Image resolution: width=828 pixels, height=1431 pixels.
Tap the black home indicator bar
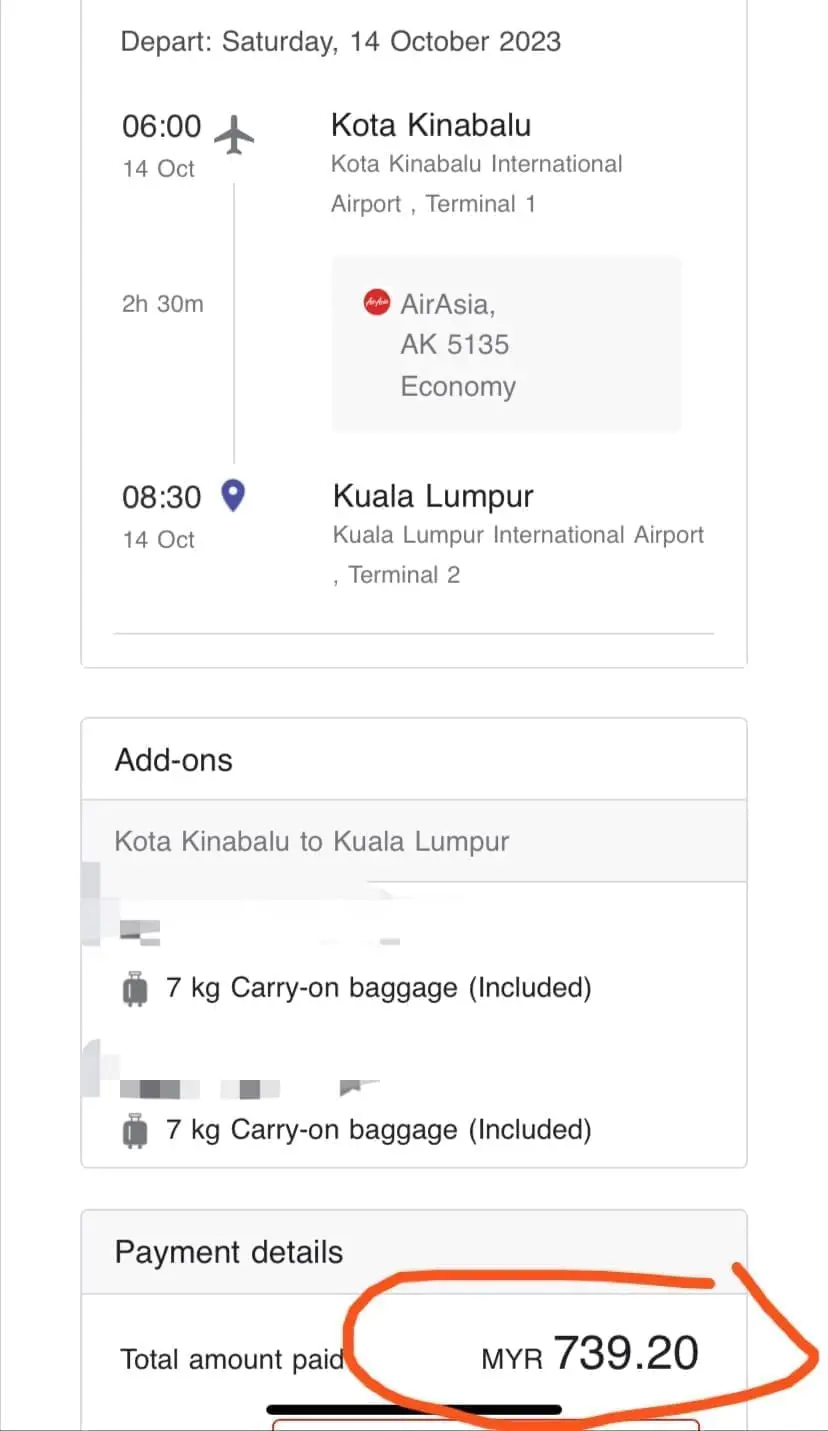[x=414, y=1410]
